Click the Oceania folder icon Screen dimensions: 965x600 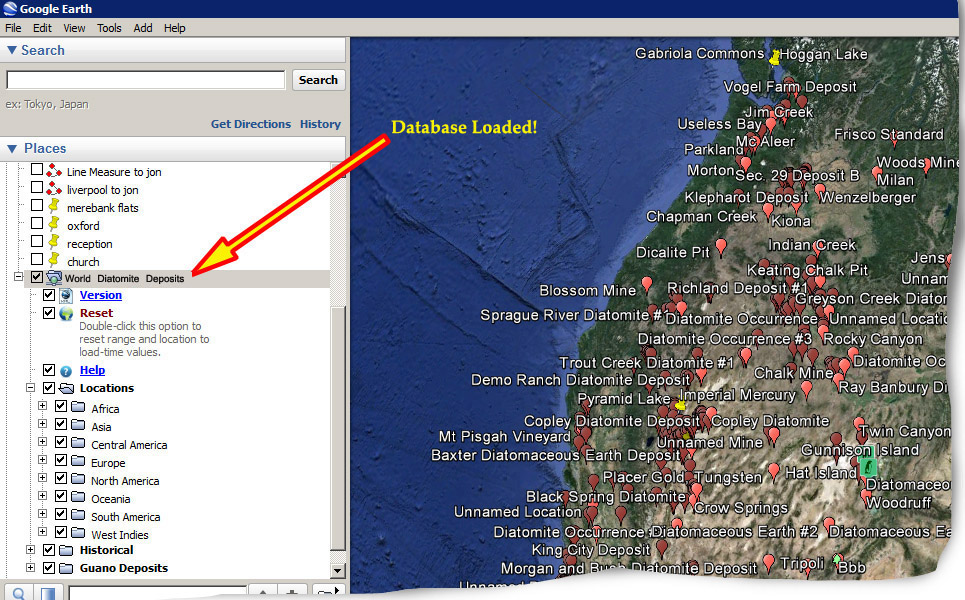click(x=78, y=496)
